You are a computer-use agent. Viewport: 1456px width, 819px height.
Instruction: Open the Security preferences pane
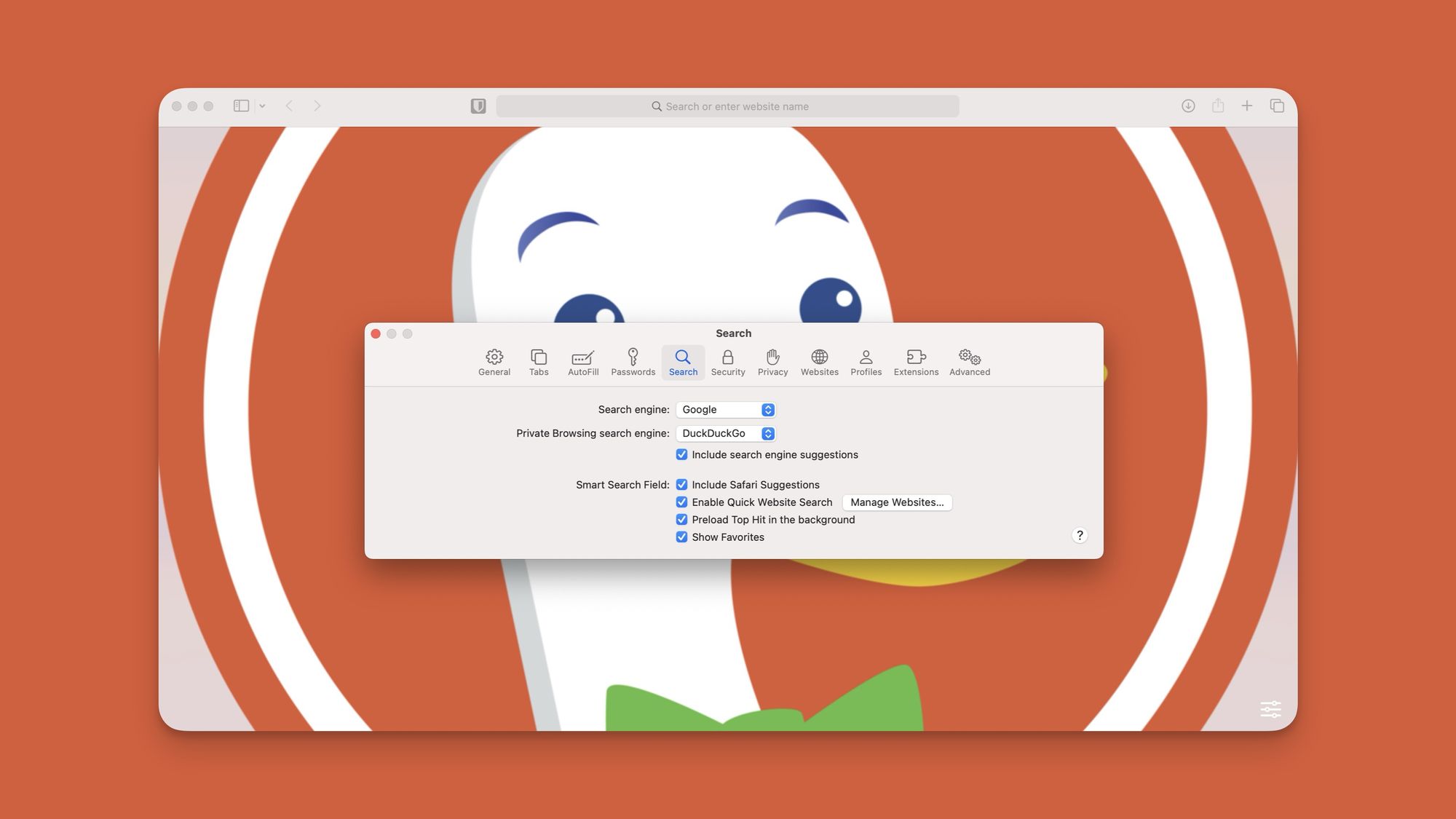[x=727, y=362]
